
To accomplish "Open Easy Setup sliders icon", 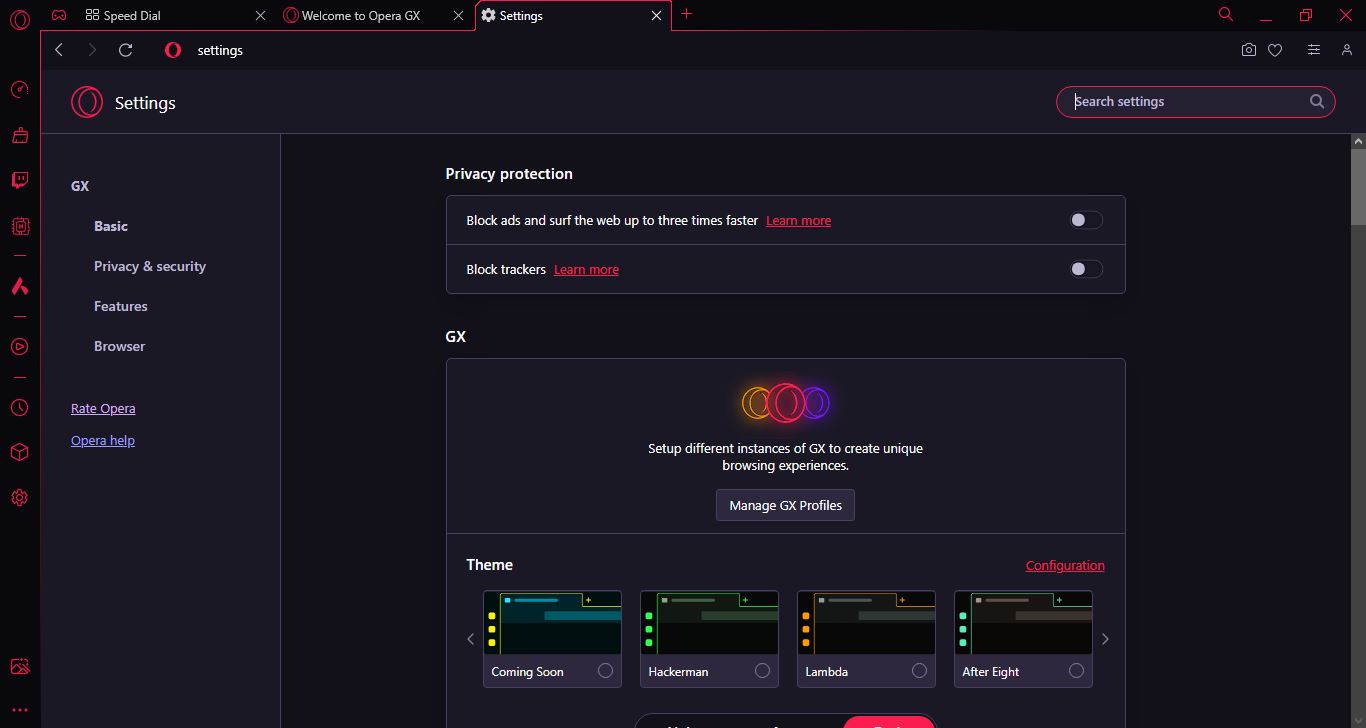I will click(1314, 50).
